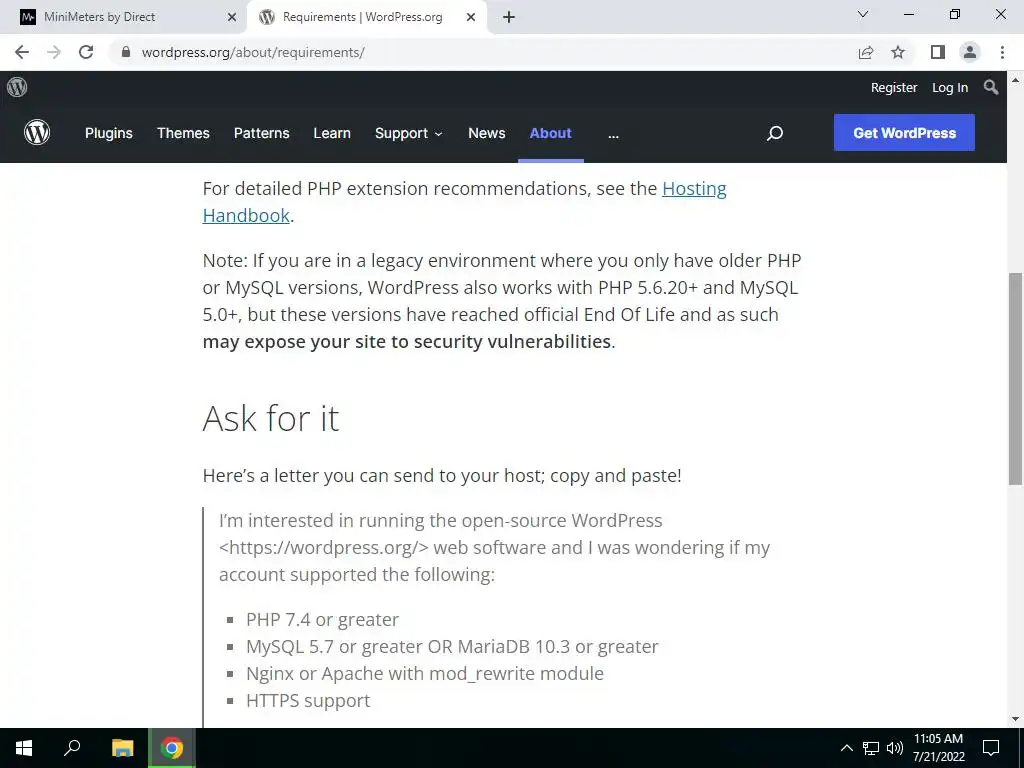This screenshot has height=768, width=1024.
Task: Open the Hosting Handbook link
Action: pyautogui.click(x=464, y=202)
